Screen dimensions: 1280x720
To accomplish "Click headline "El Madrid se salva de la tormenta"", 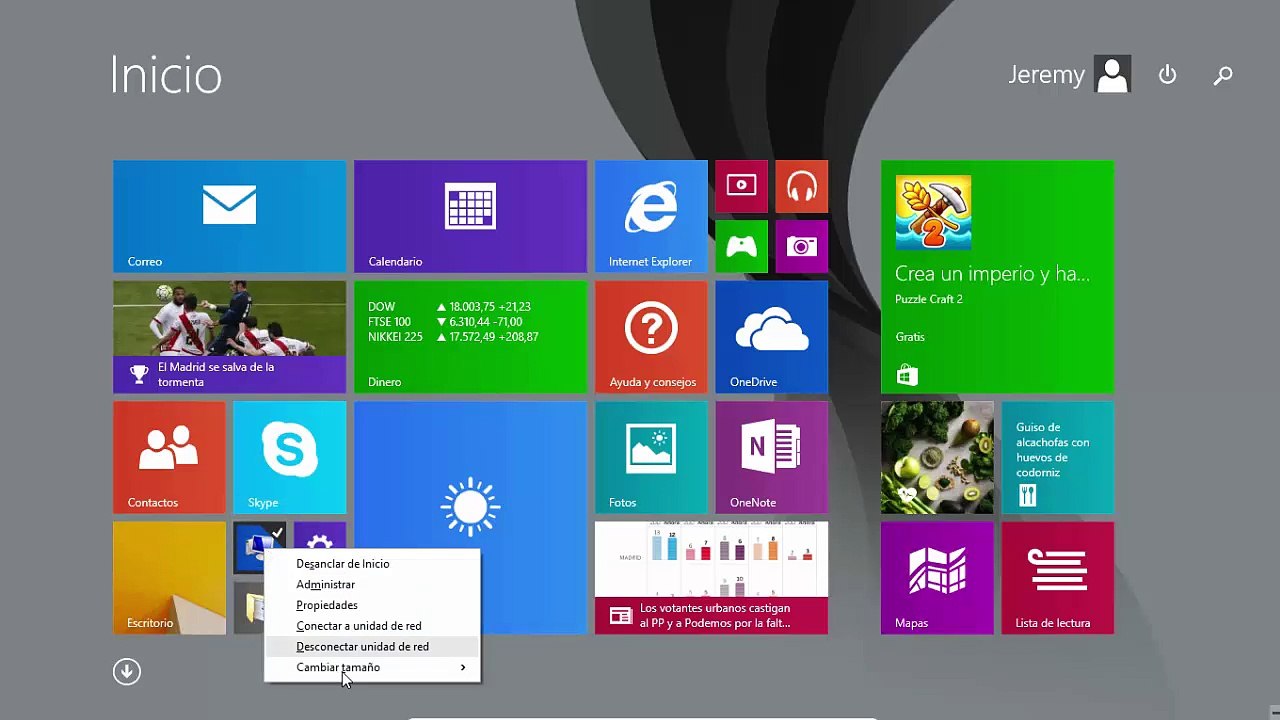I will [x=216, y=374].
